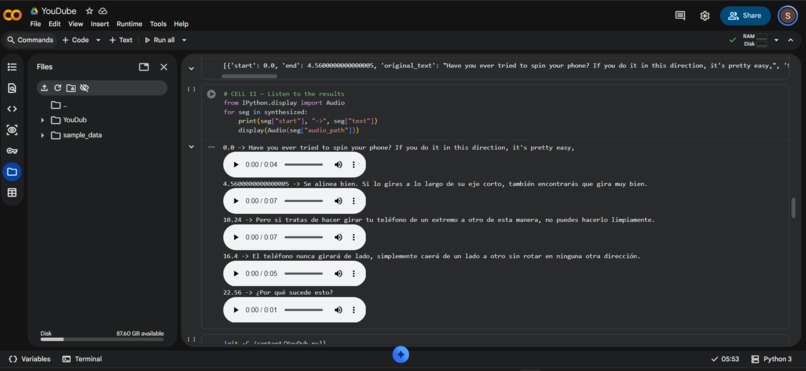Viewport: 806px width, 371px height.
Task: Refresh the Files list
Action: pos(58,88)
